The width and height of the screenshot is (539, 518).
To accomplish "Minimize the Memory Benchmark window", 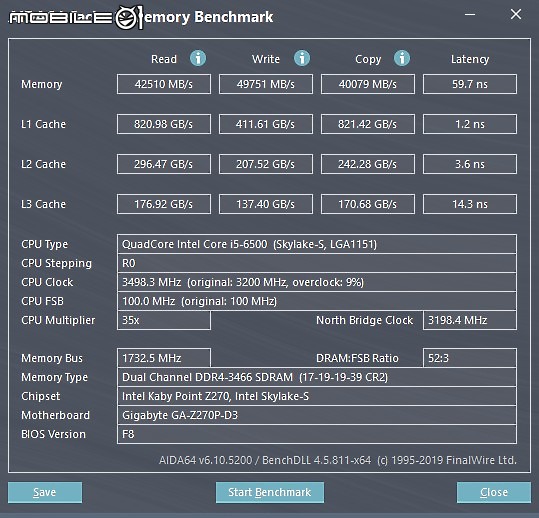I will [470, 14].
